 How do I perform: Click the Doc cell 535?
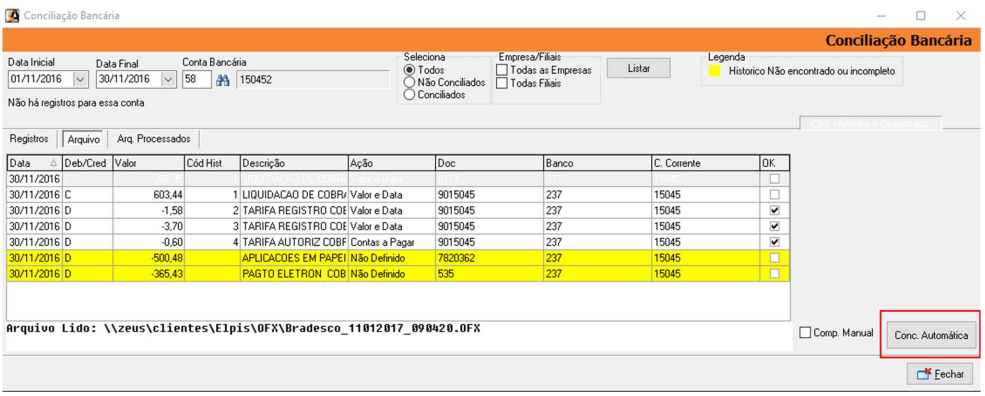(x=489, y=273)
